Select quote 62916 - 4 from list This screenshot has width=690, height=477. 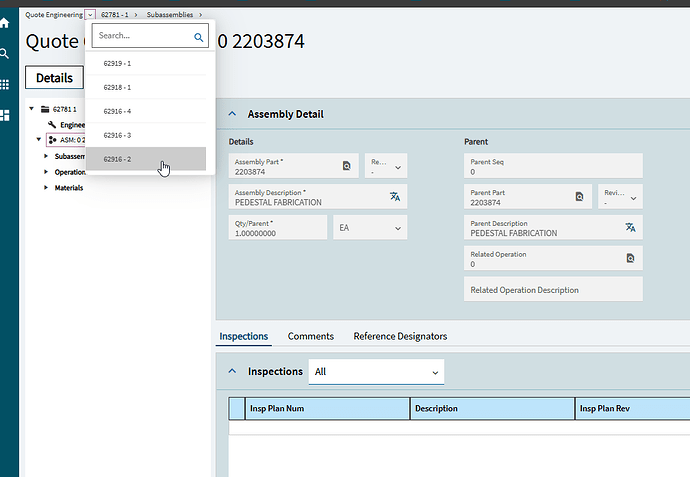146,111
